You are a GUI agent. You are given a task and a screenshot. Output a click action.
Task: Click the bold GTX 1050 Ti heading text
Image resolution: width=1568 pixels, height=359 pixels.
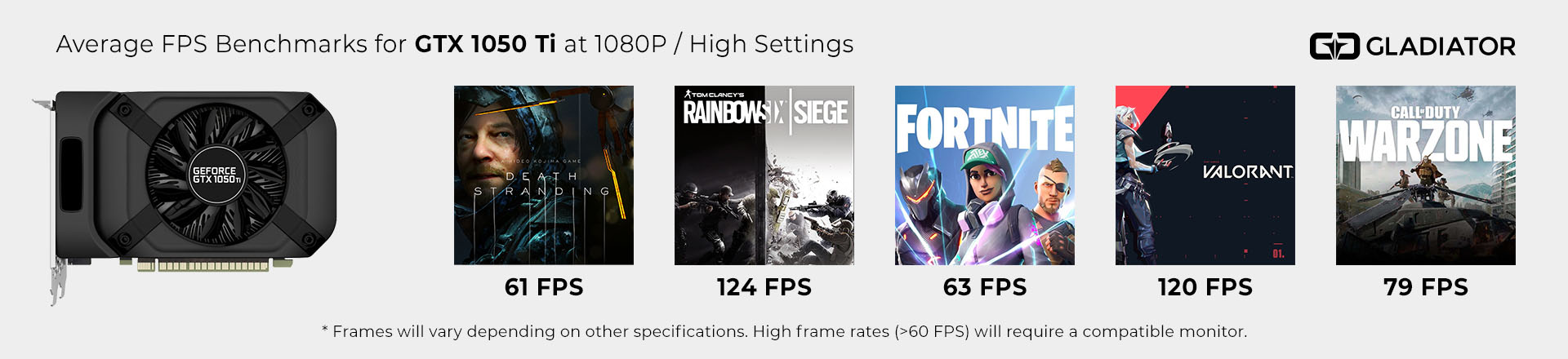pyautogui.click(x=485, y=44)
